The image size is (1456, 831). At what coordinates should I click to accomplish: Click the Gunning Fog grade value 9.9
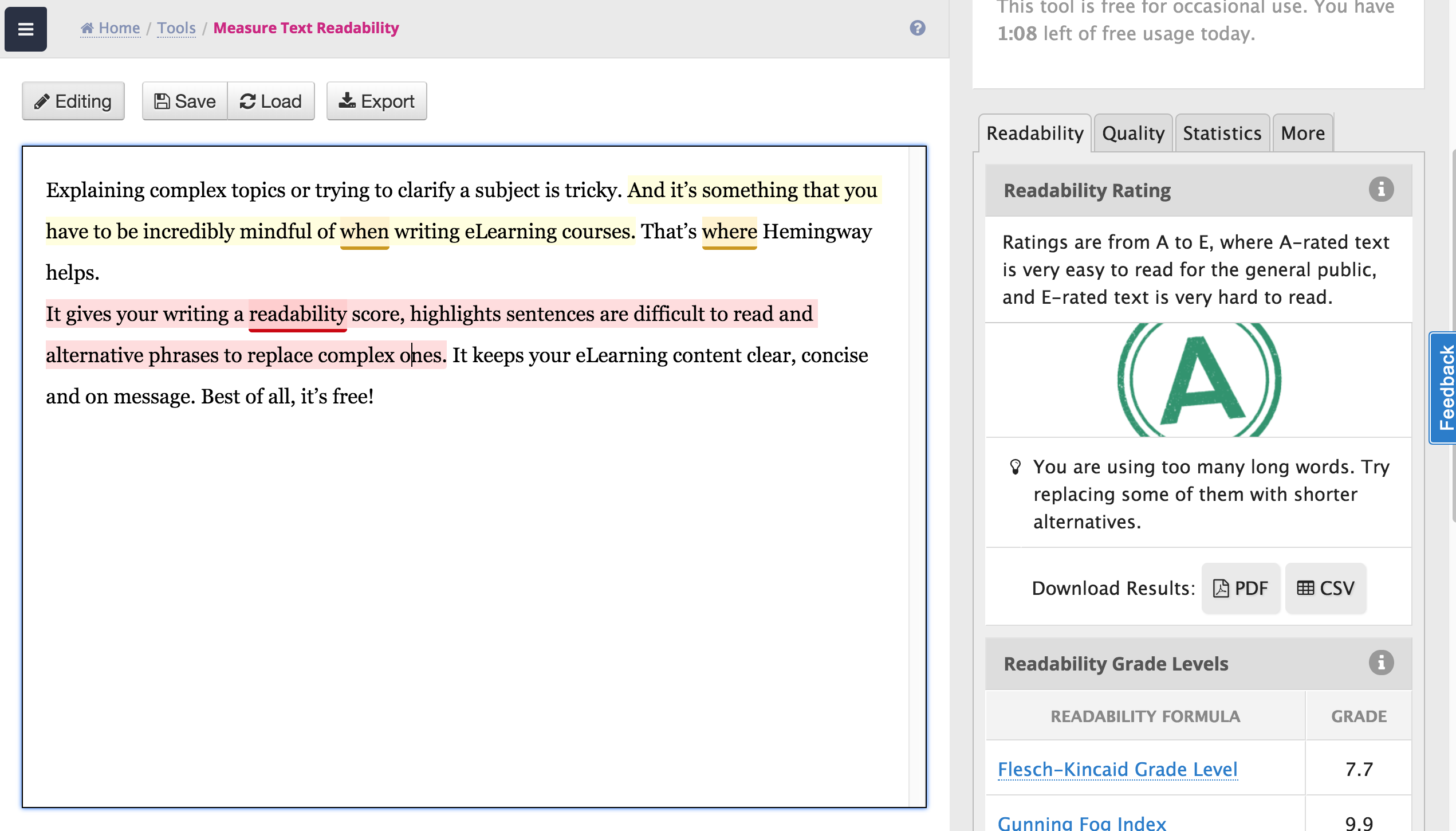[1359, 824]
